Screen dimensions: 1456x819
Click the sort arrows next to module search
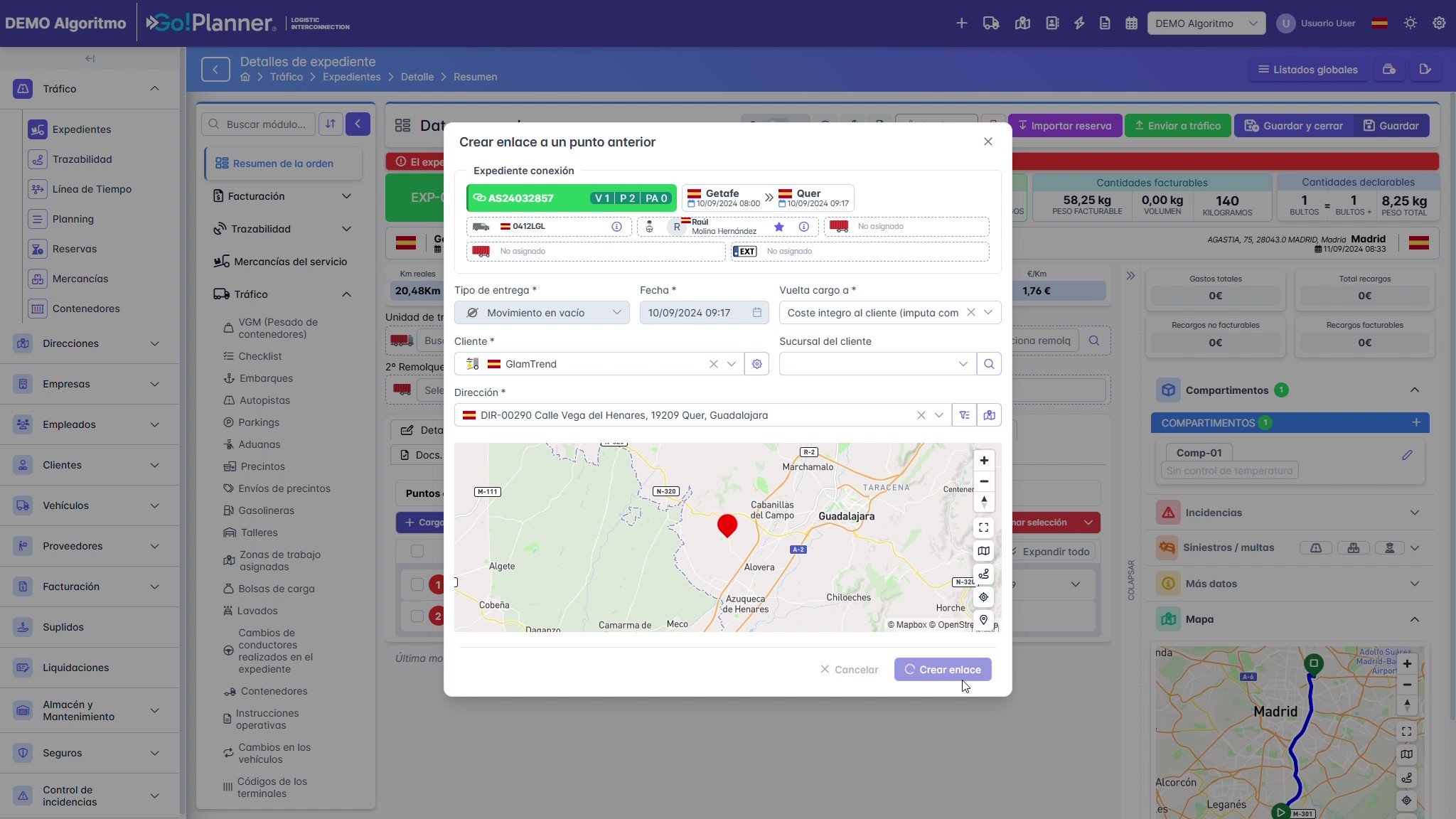coord(331,124)
